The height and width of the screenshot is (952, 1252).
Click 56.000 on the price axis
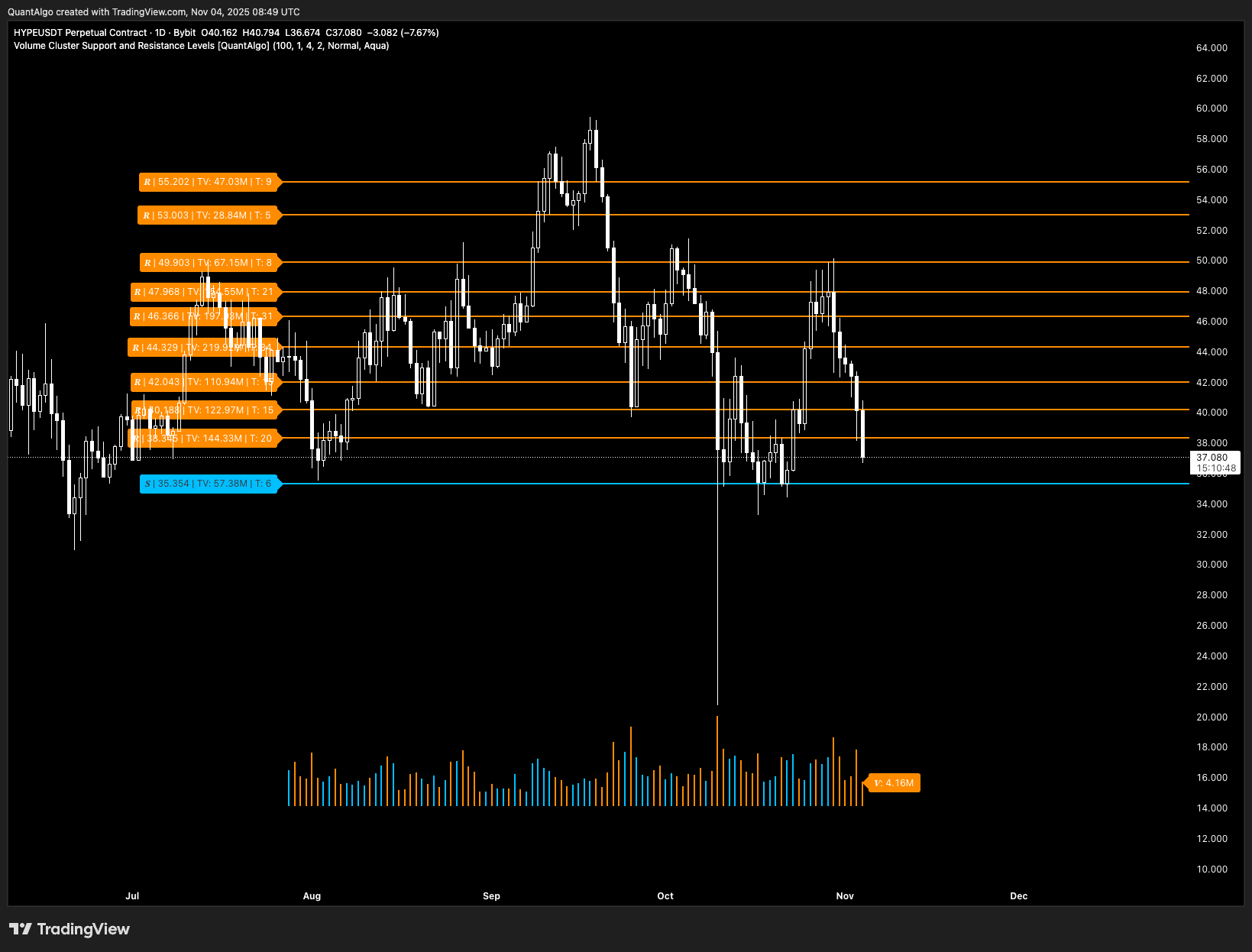(1212, 170)
